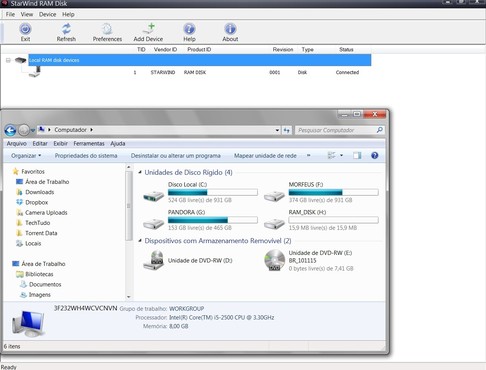The width and height of the screenshot is (486, 370).
Task: Select Imagens library in sidebar
Action: (x=40, y=295)
